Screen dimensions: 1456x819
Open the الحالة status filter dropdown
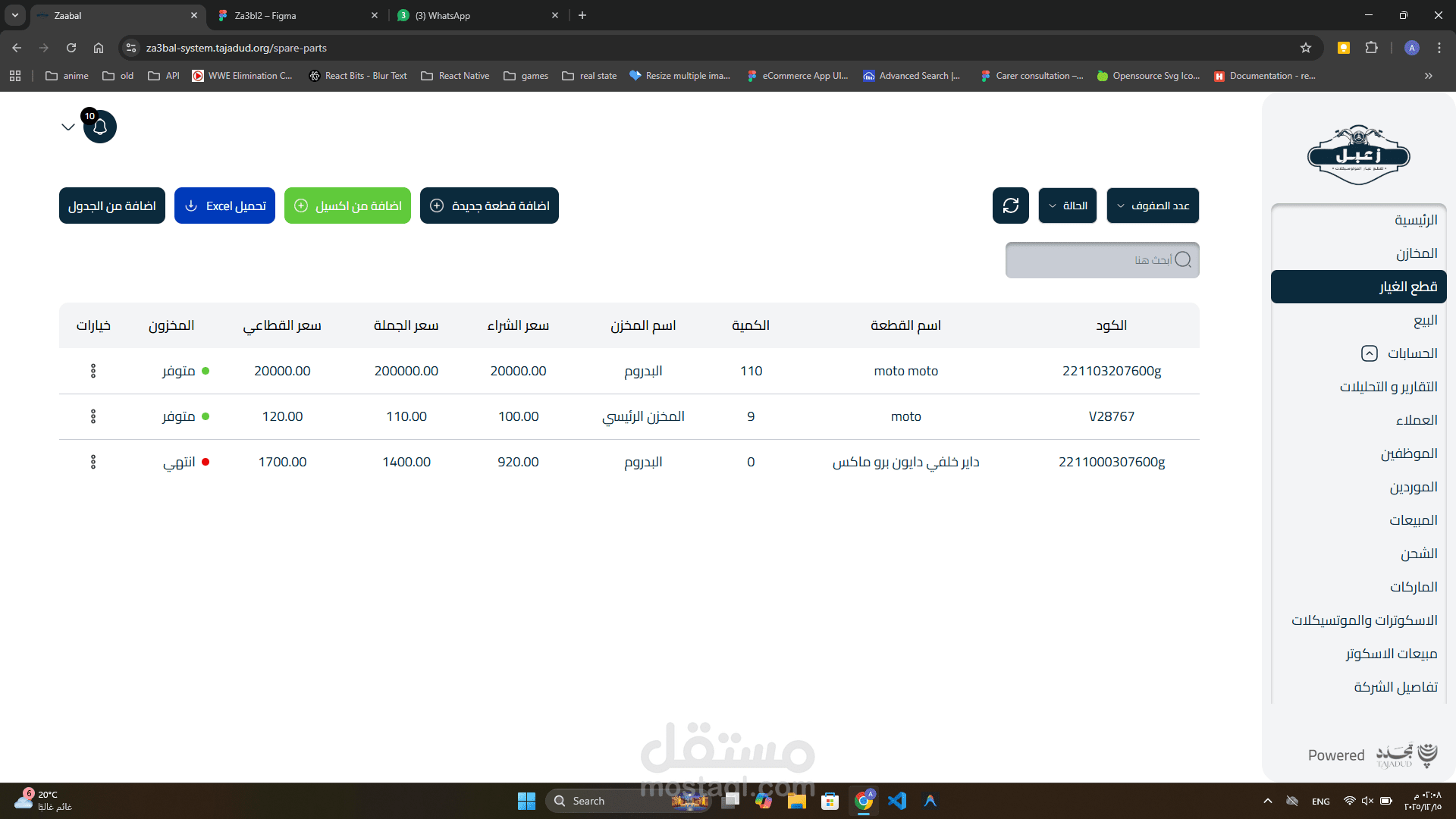[1067, 206]
